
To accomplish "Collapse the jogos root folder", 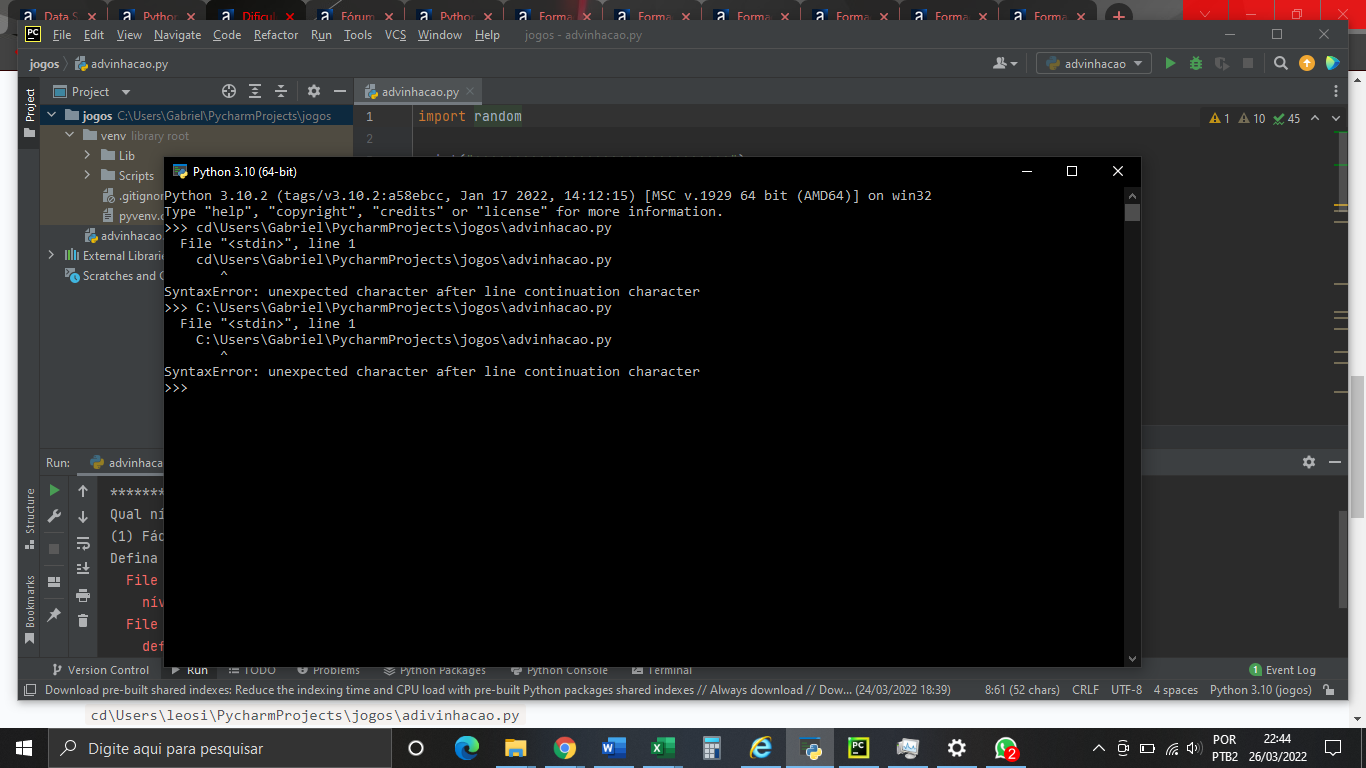I will tap(52, 116).
